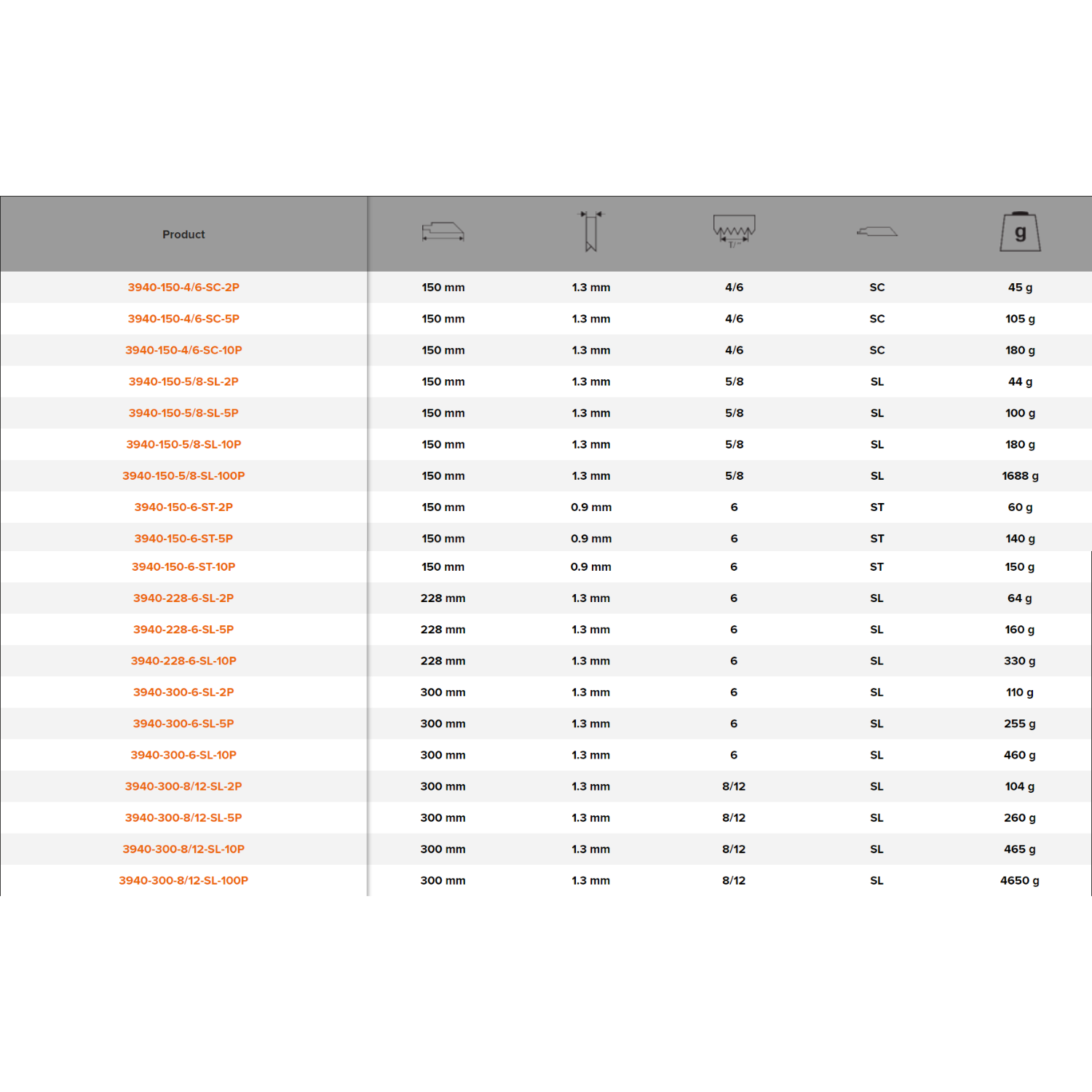The height and width of the screenshot is (1092, 1092).
Task: Follow the 3940-300-8/12-SL-100P link
Action: point(183,881)
